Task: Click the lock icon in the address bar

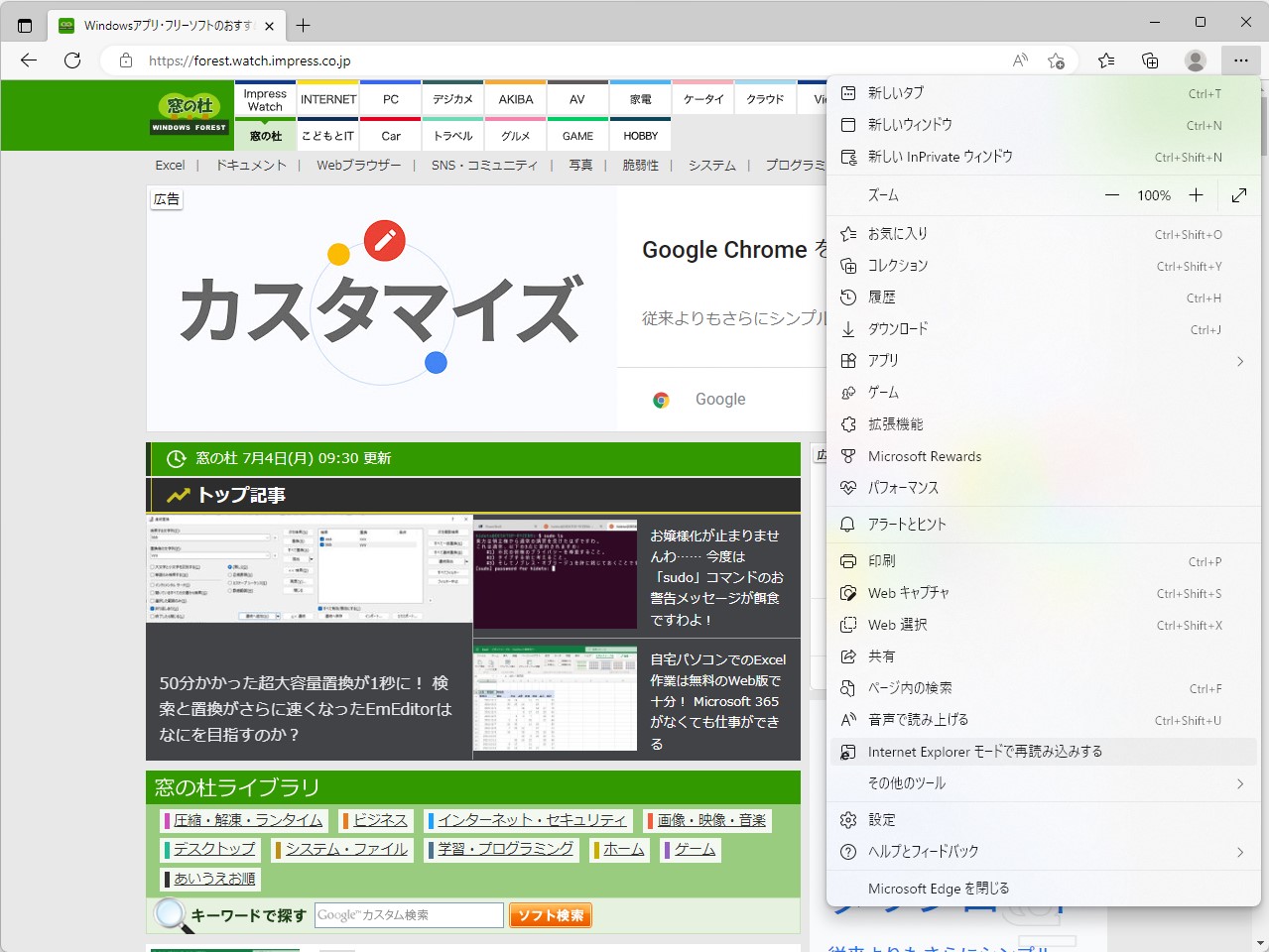Action: tap(125, 60)
